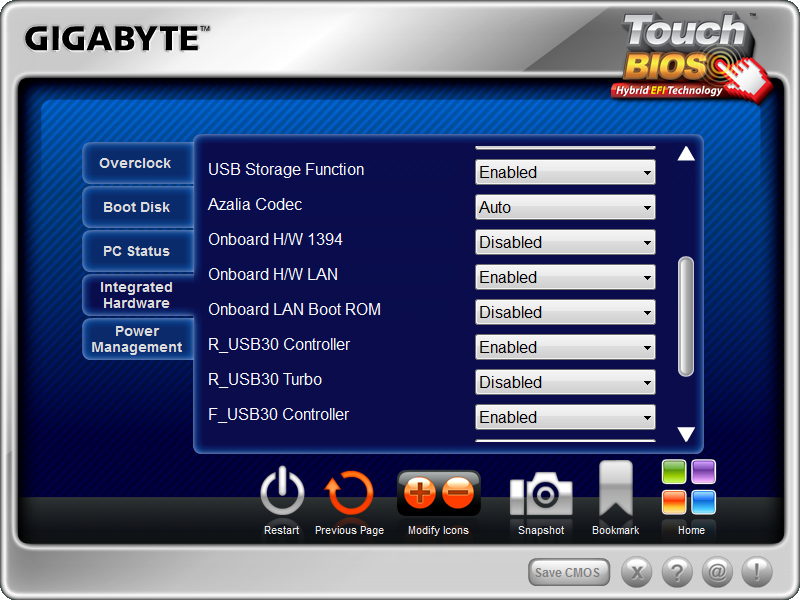Viewport: 800px width, 600px height.
Task: Click the Onboard LAN Boot ROM label
Action: [x=294, y=309]
